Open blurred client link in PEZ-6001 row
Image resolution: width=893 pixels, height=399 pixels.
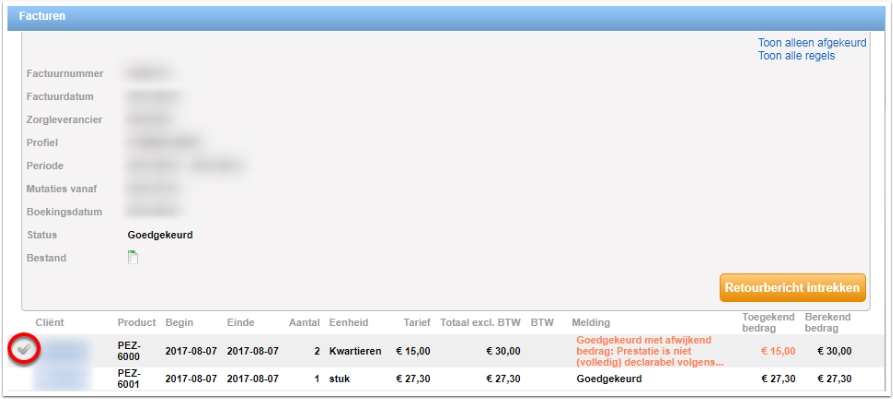pyautogui.click(x=62, y=378)
